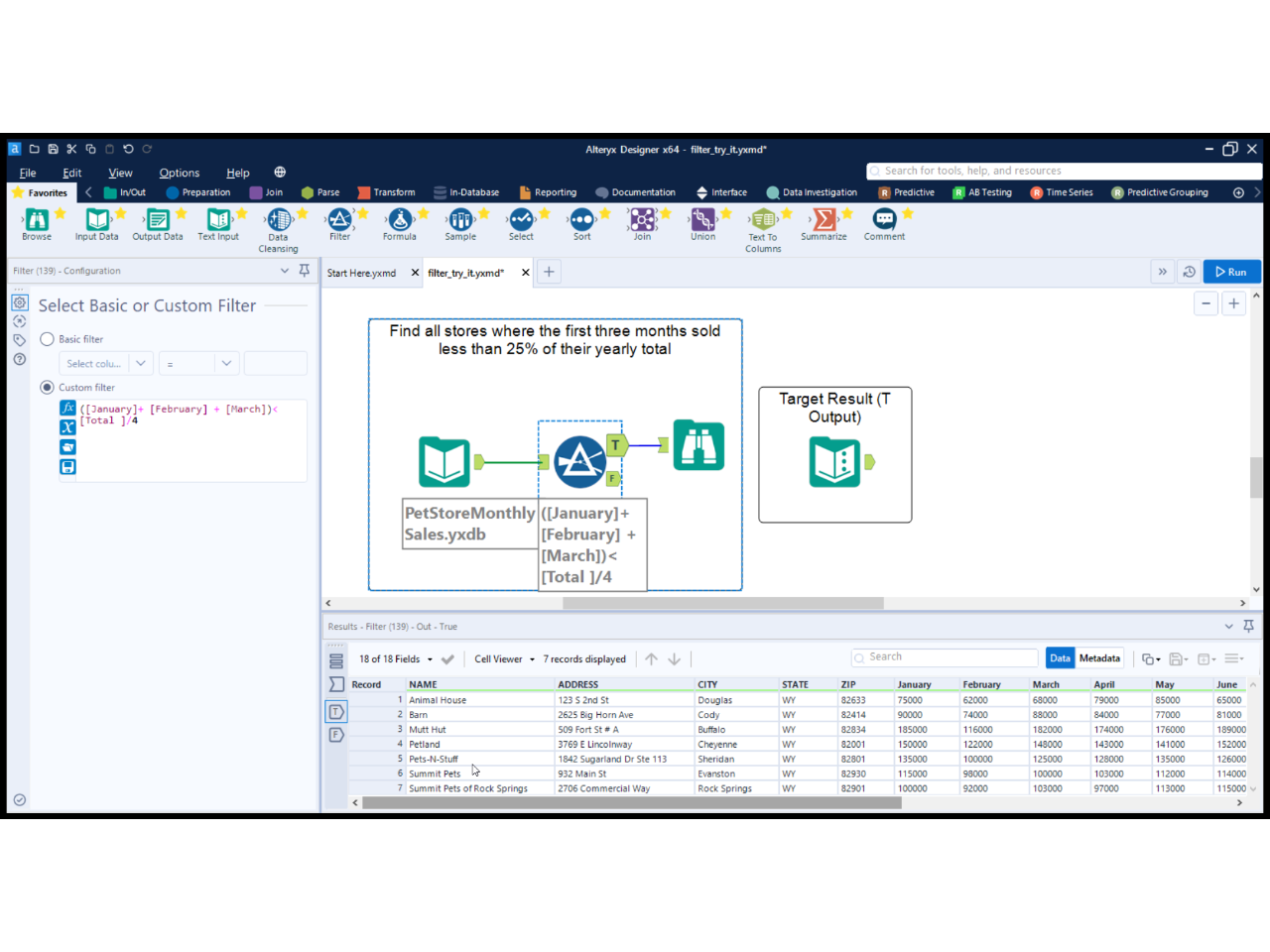Click the Run workflow button
This screenshot has height=952, width=1270.
click(1231, 271)
